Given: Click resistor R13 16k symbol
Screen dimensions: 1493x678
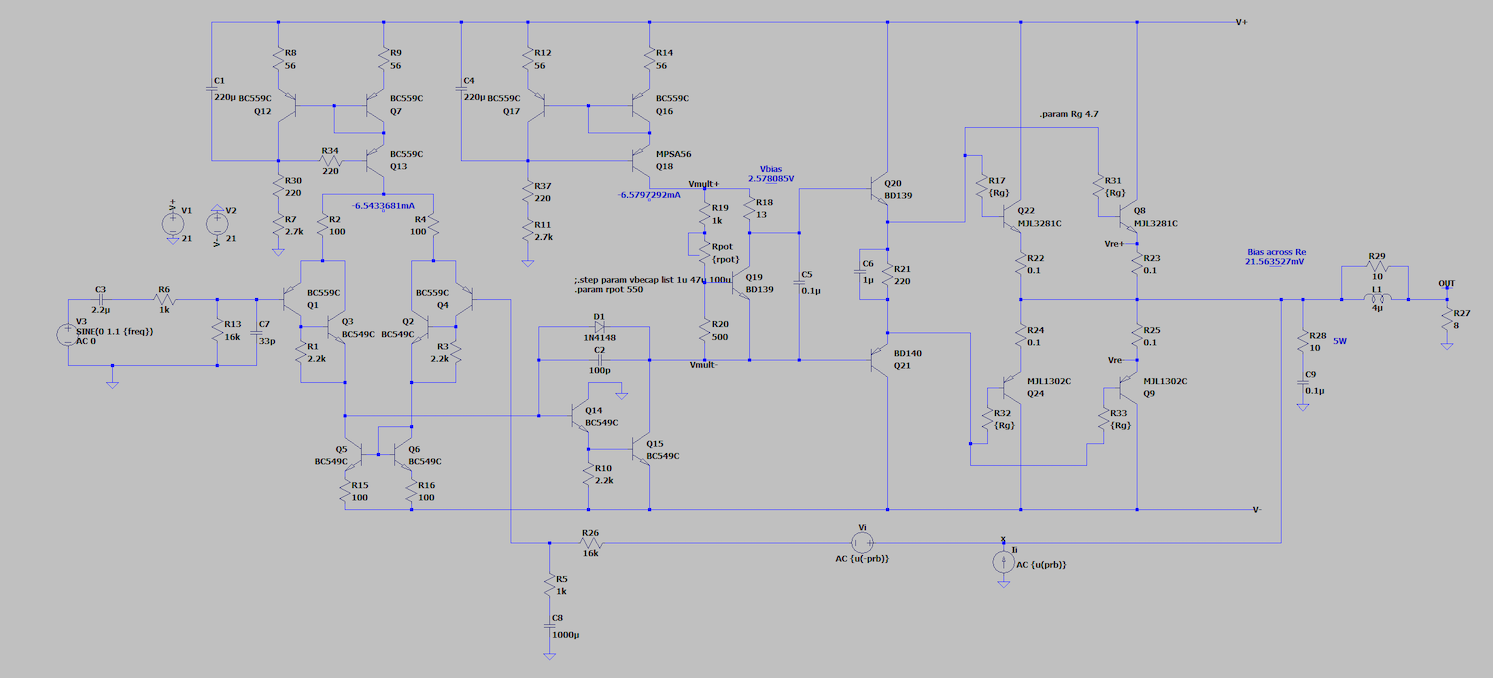Looking at the screenshot, I should click(217, 331).
